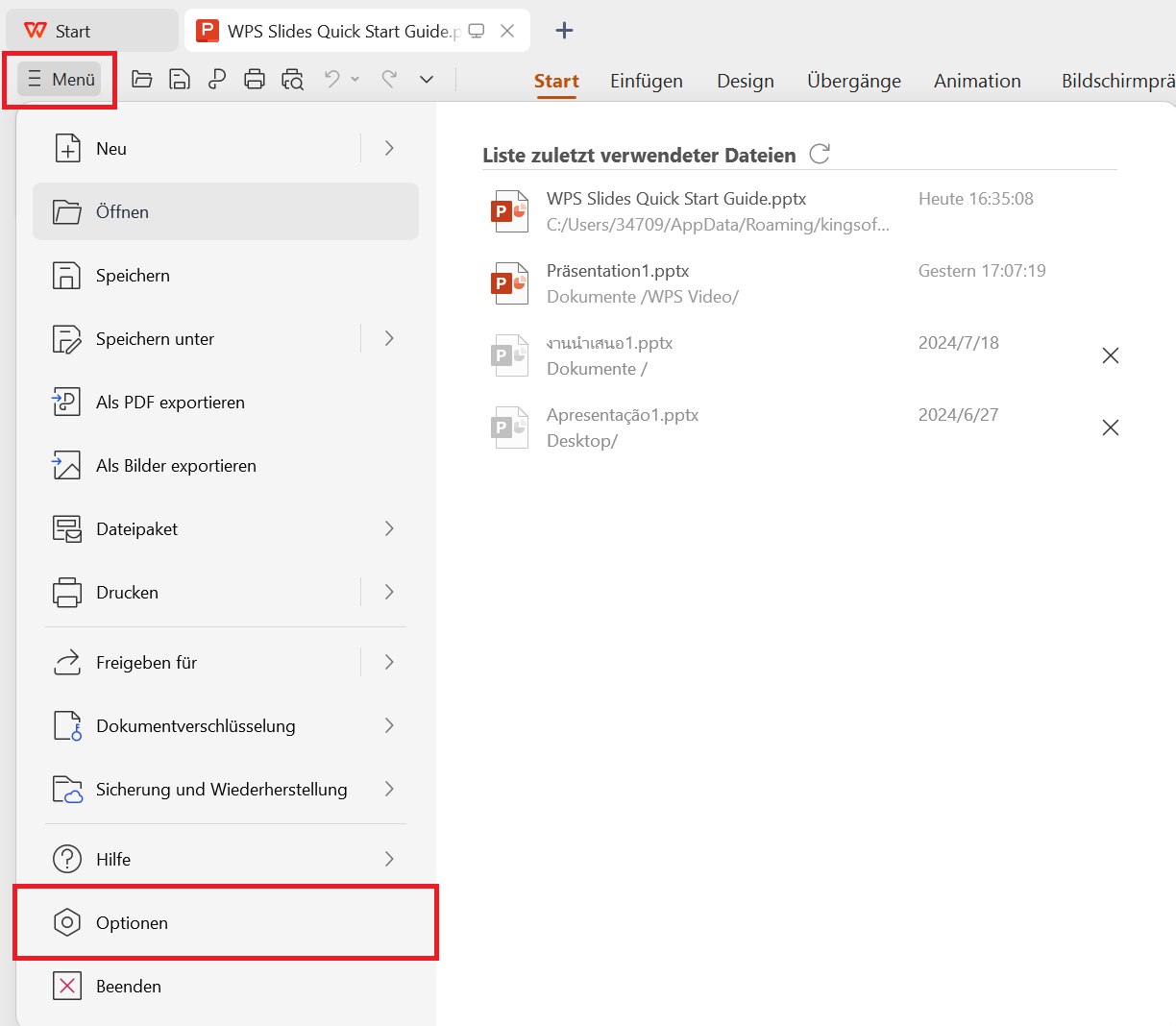
Task: Remove Apresentação1.pptx from recent list
Action: 1111,427
